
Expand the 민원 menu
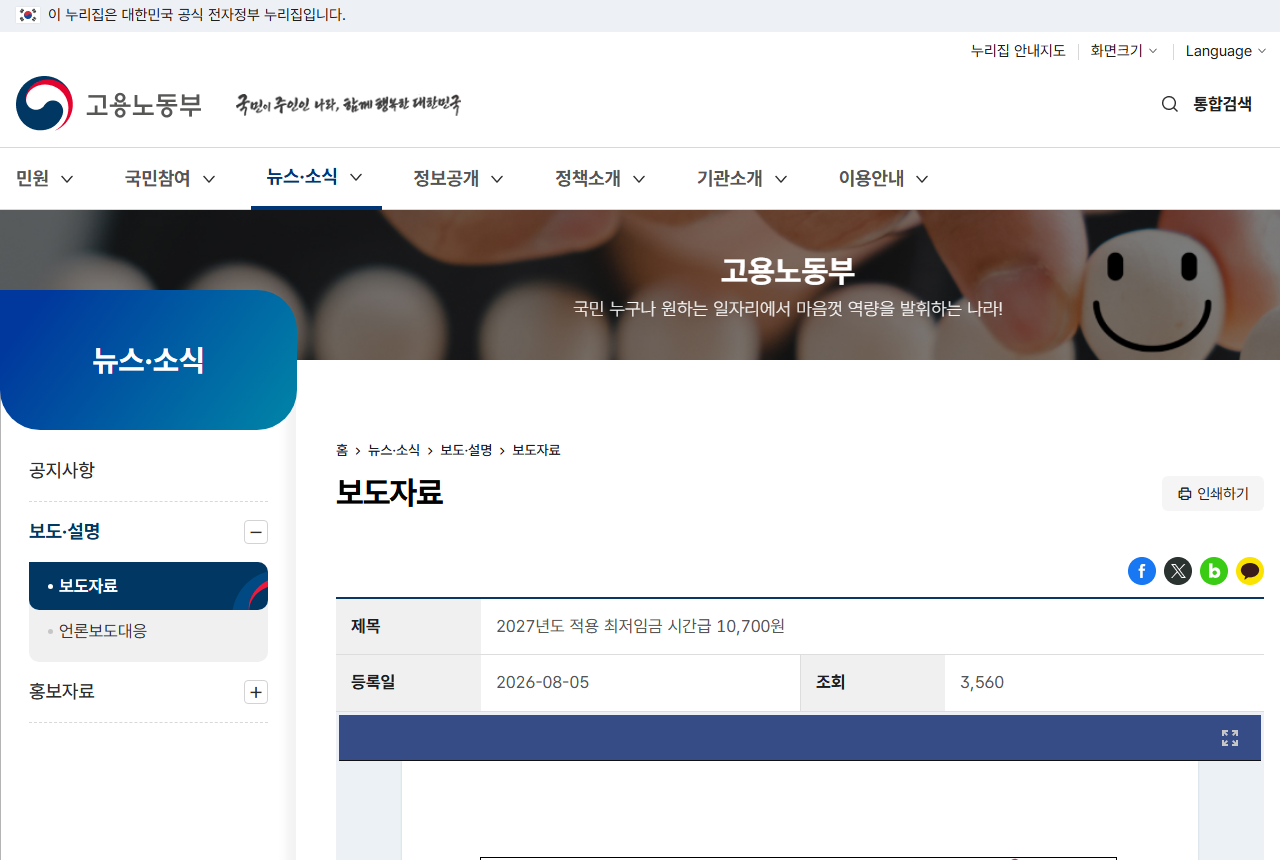click(45, 179)
